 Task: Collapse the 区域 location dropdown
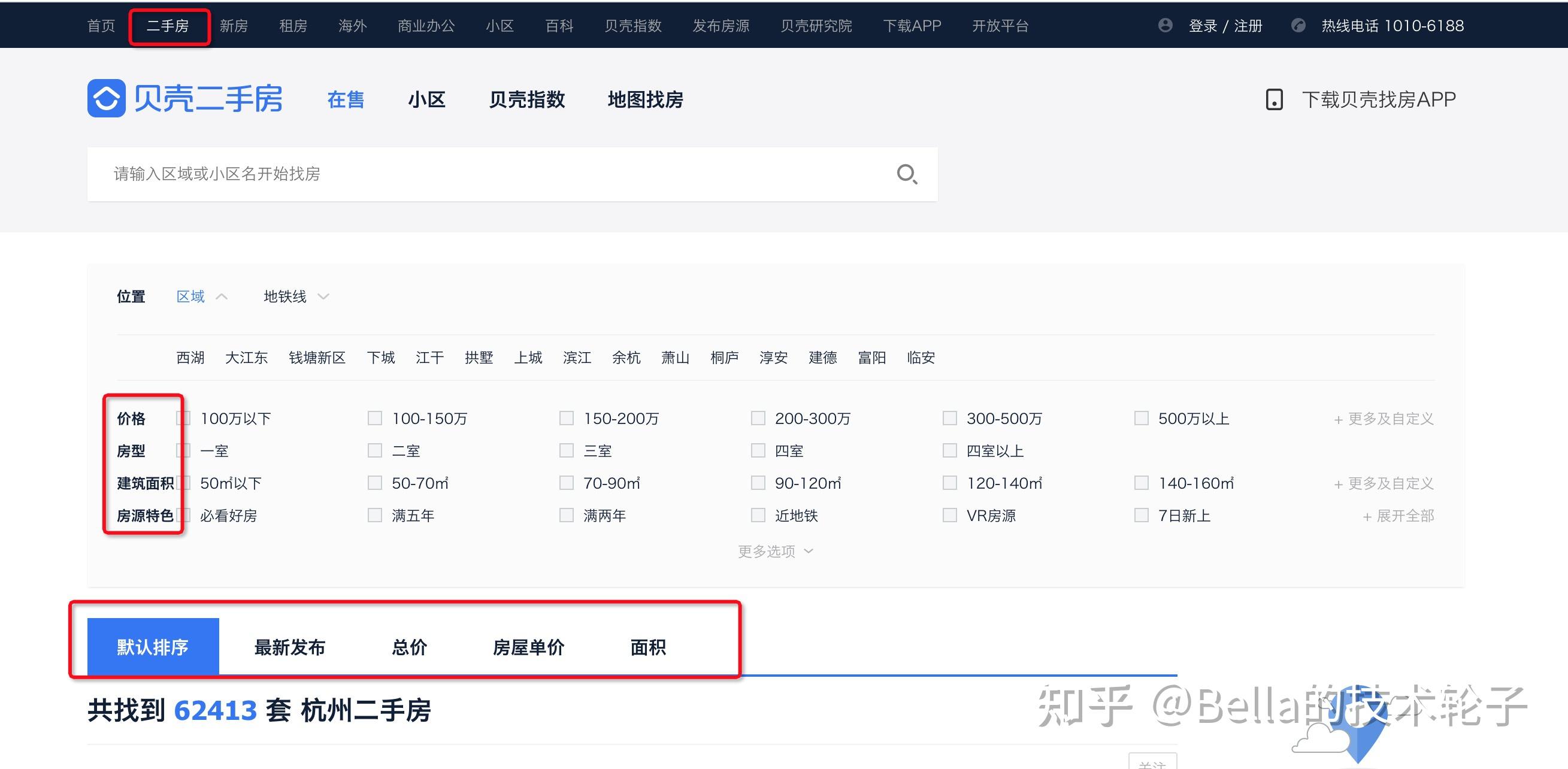coord(201,296)
